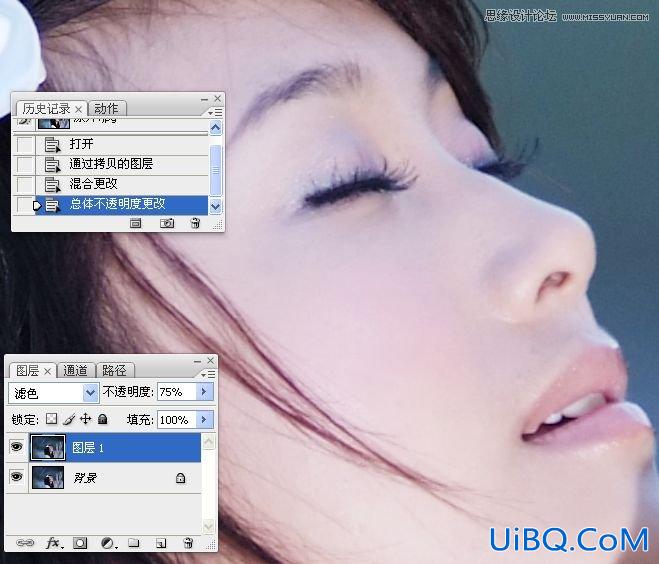The width and height of the screenshot is (659, 564).
Task: Open the fx layer style menu
Action: 54,543
